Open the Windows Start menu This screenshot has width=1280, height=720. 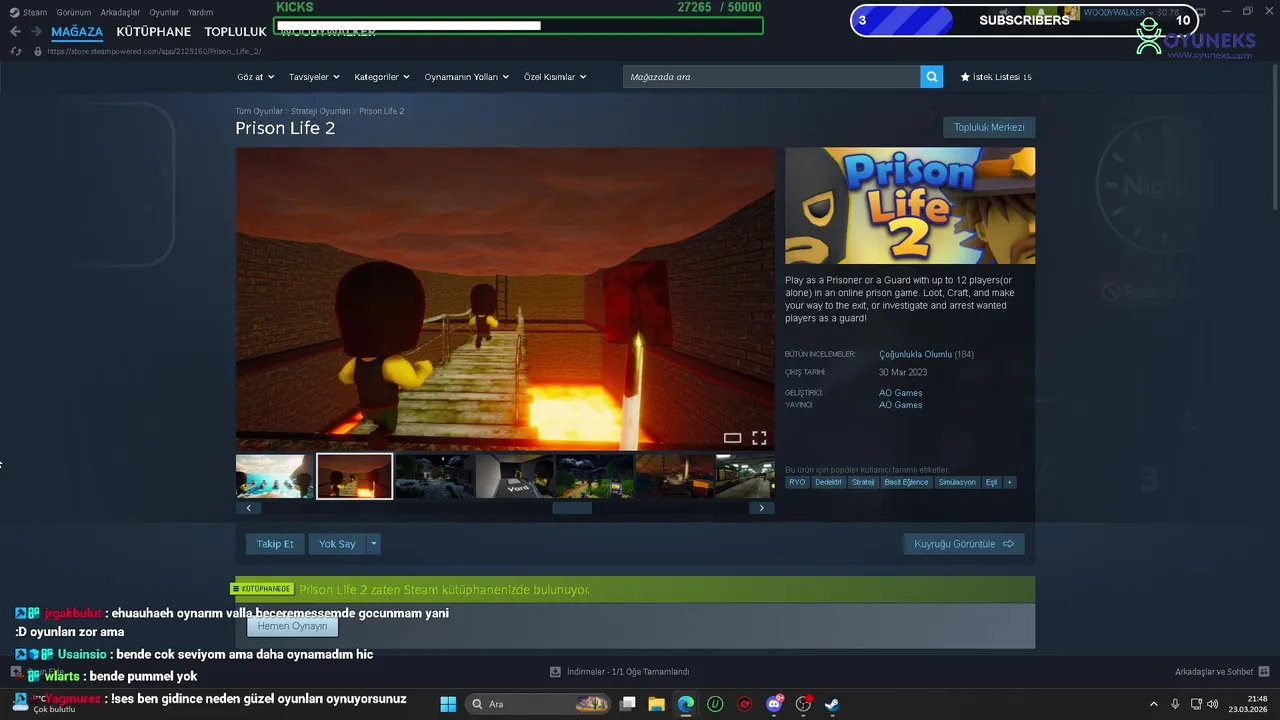pyautogui.click(x=448, y=704)
